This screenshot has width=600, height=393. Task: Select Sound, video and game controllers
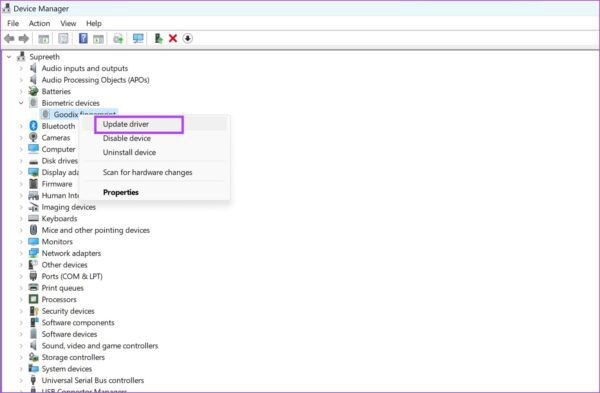[100, 346]
